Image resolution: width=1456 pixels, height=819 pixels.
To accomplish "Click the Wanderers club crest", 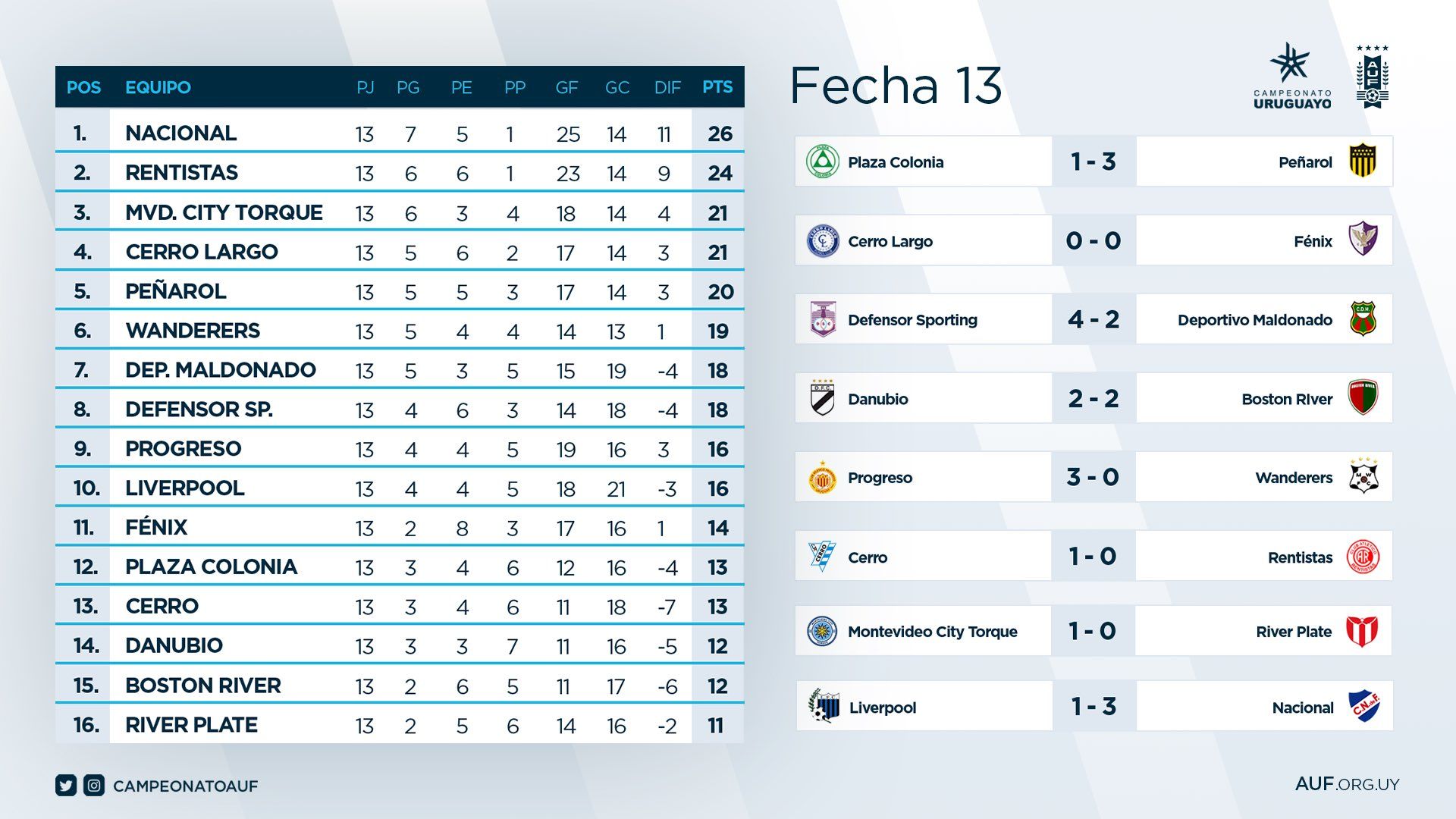I will pyautogui.click(x=1363, y=477).
